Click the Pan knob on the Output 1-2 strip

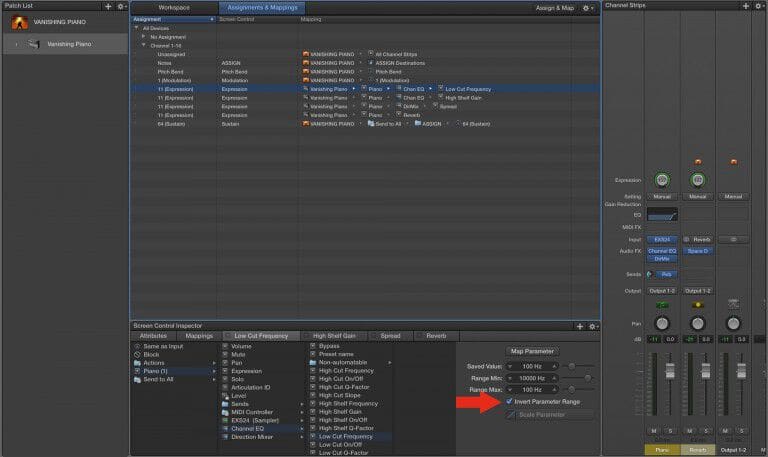pos(733,323)
